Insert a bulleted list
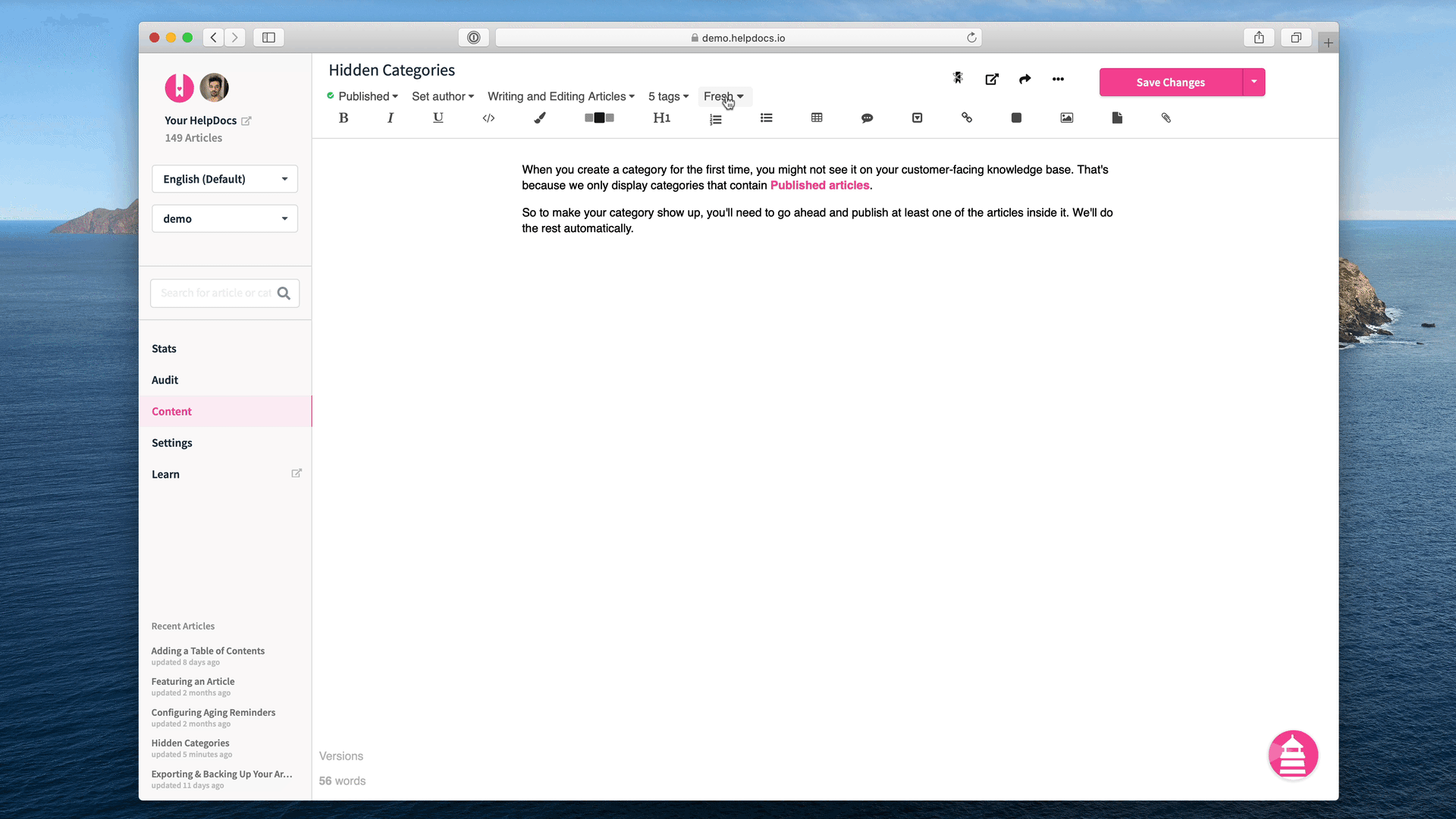1456x819 pixels. coord(767,118)
